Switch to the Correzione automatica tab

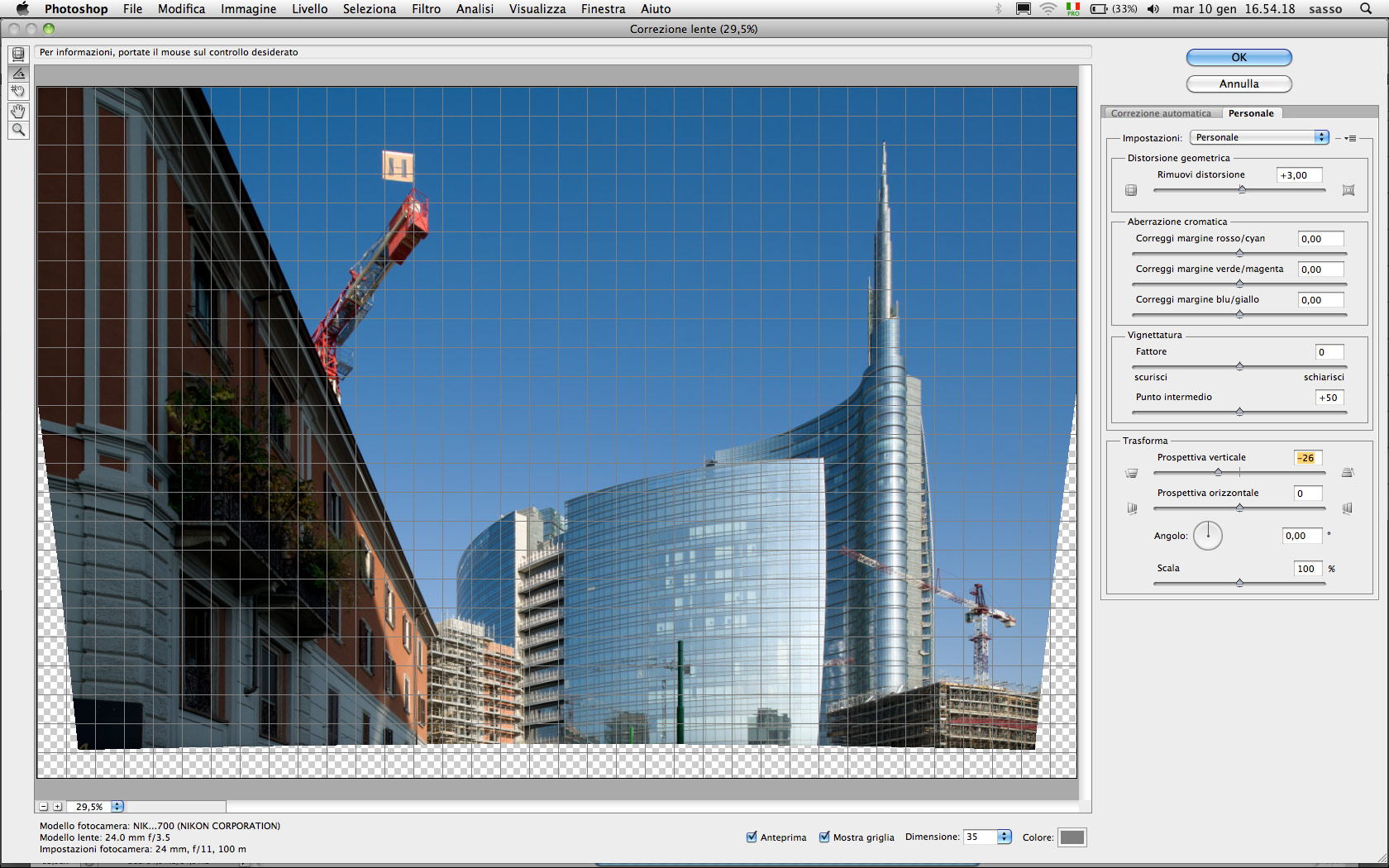(x=1161, y=113)
